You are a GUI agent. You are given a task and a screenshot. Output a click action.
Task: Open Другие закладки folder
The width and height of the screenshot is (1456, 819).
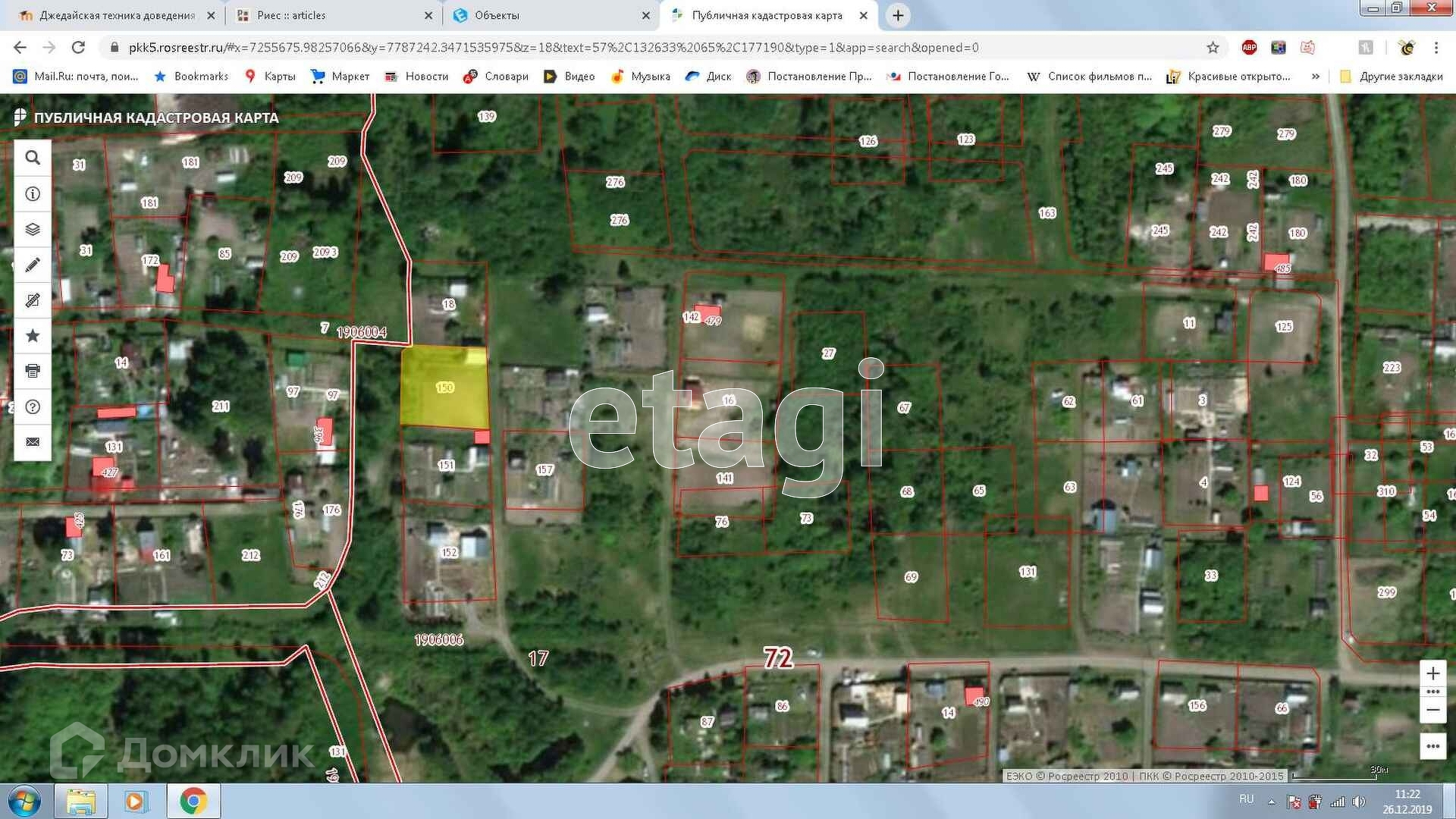pos(1392,77)
